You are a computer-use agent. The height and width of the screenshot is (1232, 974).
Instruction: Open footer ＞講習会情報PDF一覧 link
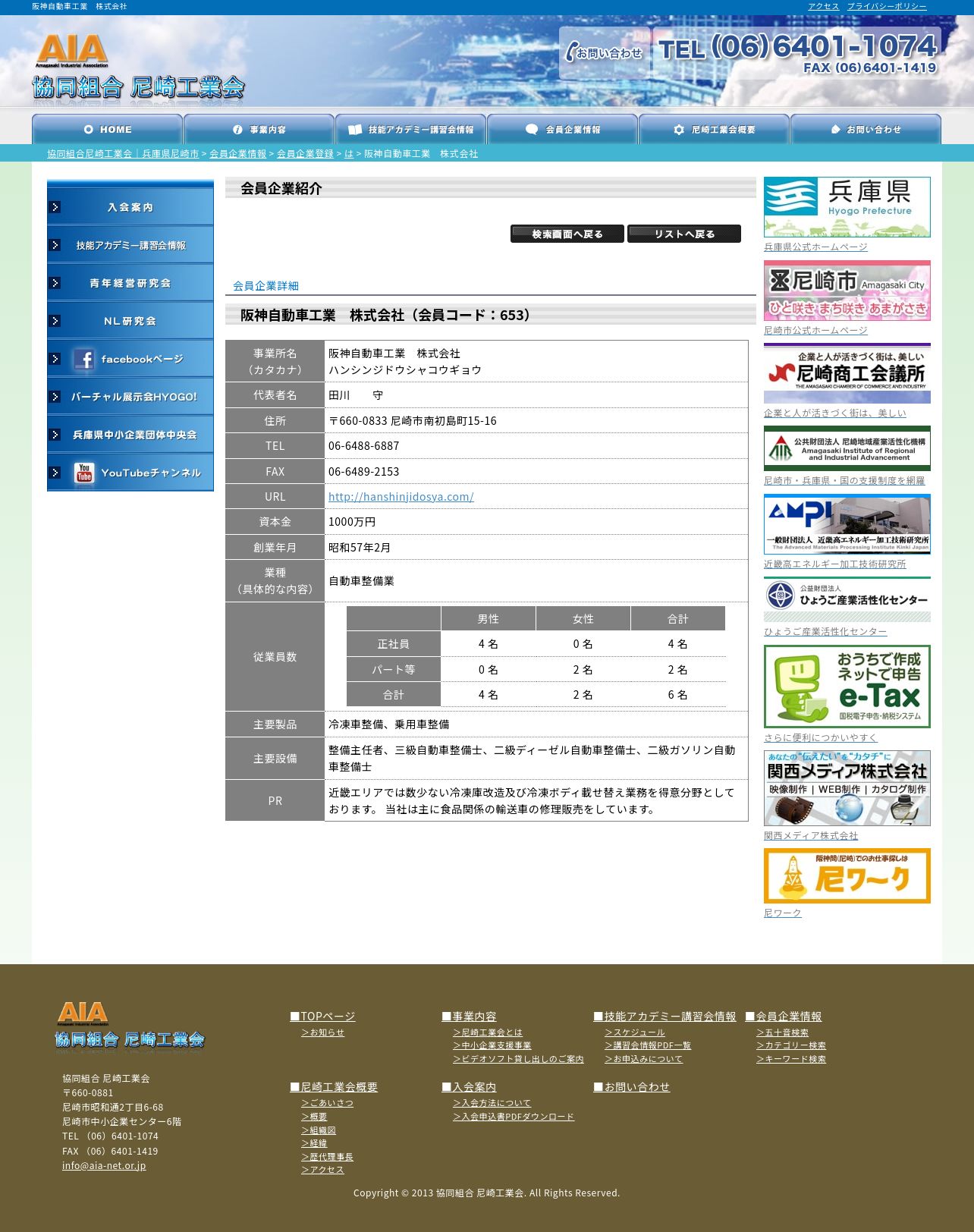[648, 1045]
